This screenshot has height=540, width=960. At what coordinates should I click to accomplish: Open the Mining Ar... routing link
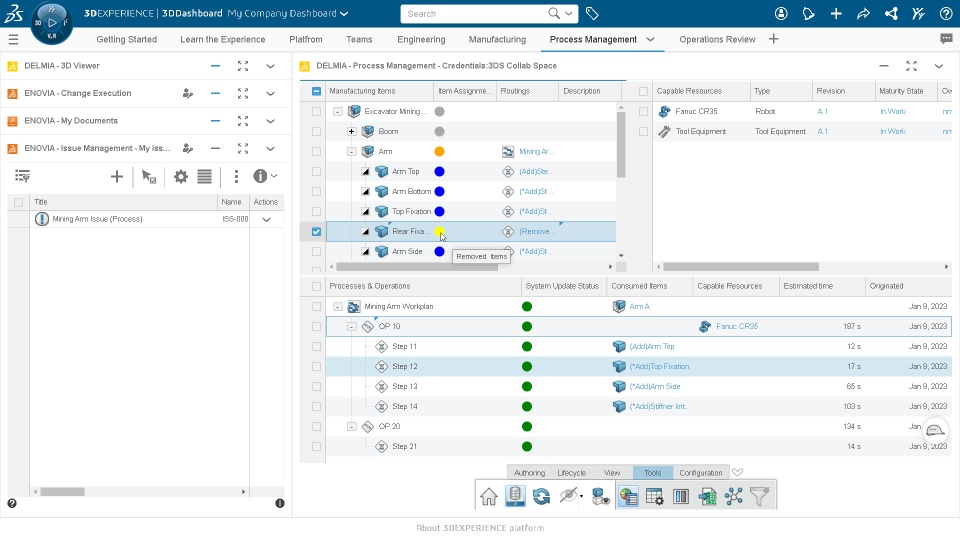tap(536, 152)
